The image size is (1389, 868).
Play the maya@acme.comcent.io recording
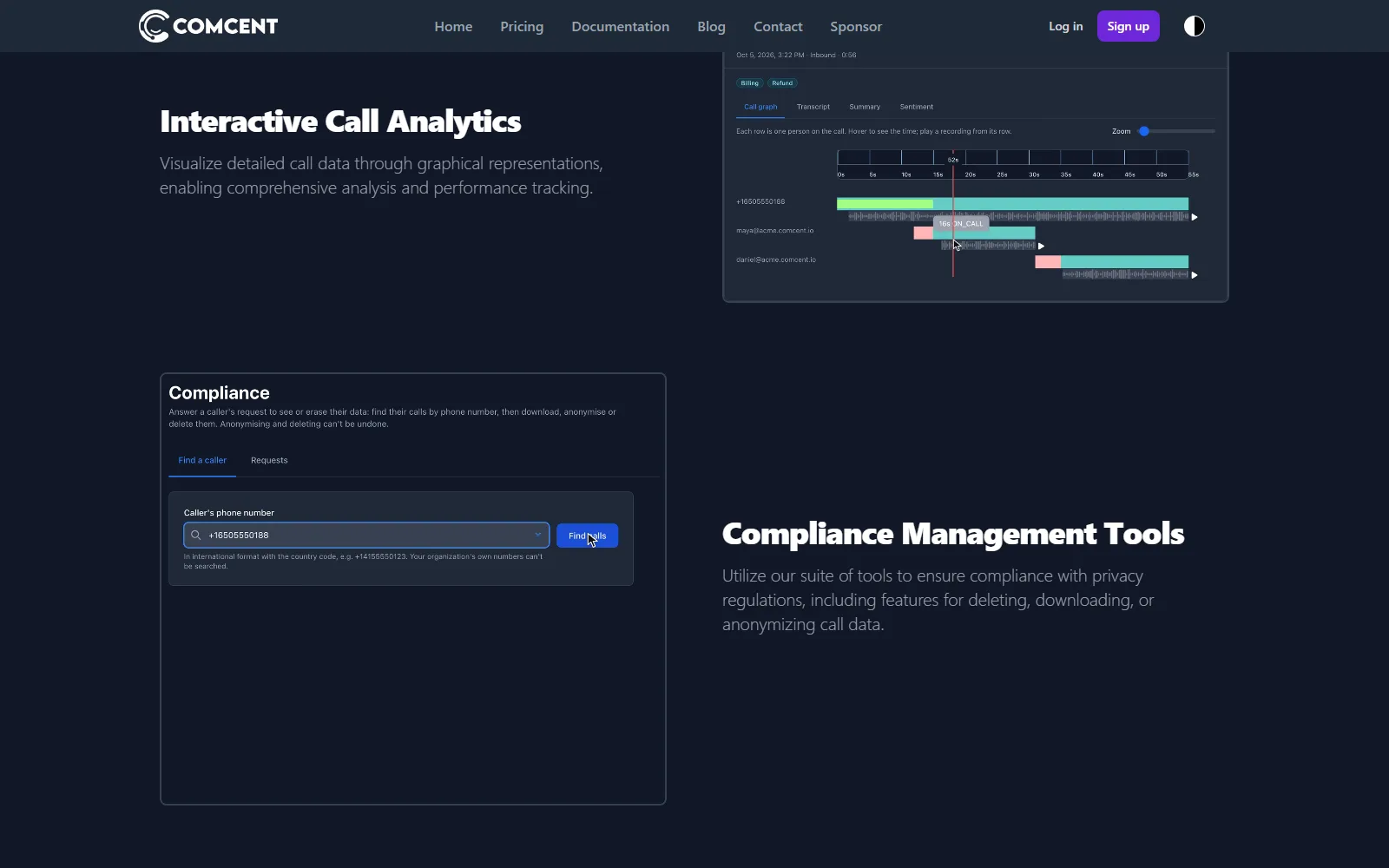point(1041,247)
